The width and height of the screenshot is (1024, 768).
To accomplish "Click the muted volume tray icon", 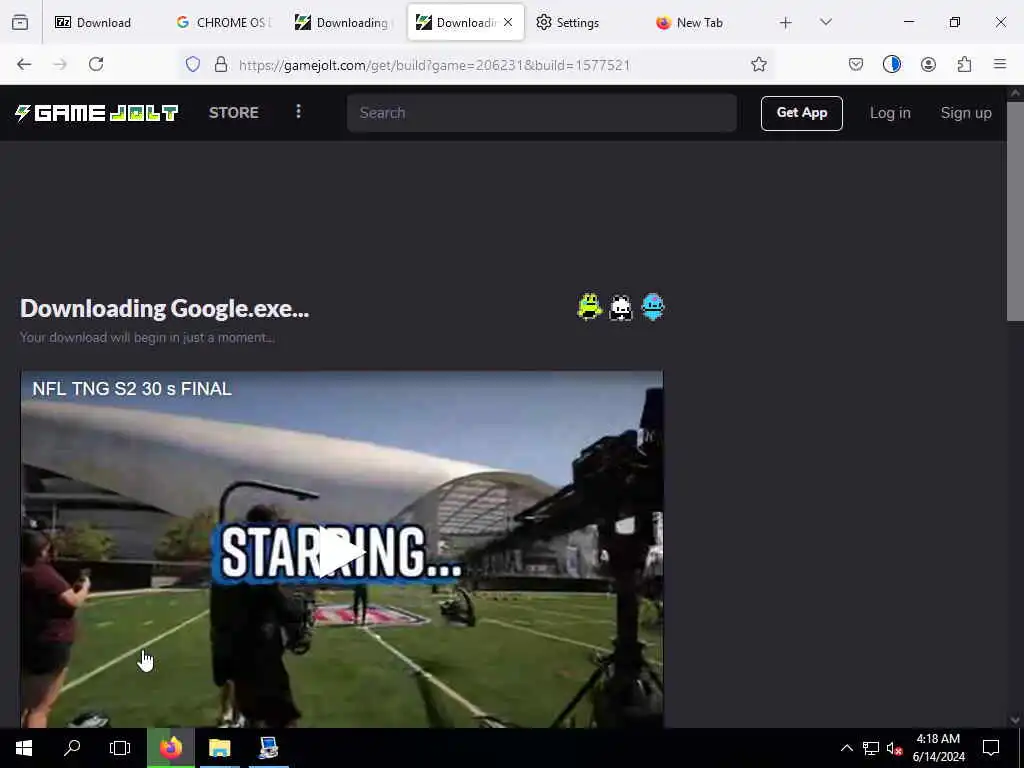I will click(895, 748).
